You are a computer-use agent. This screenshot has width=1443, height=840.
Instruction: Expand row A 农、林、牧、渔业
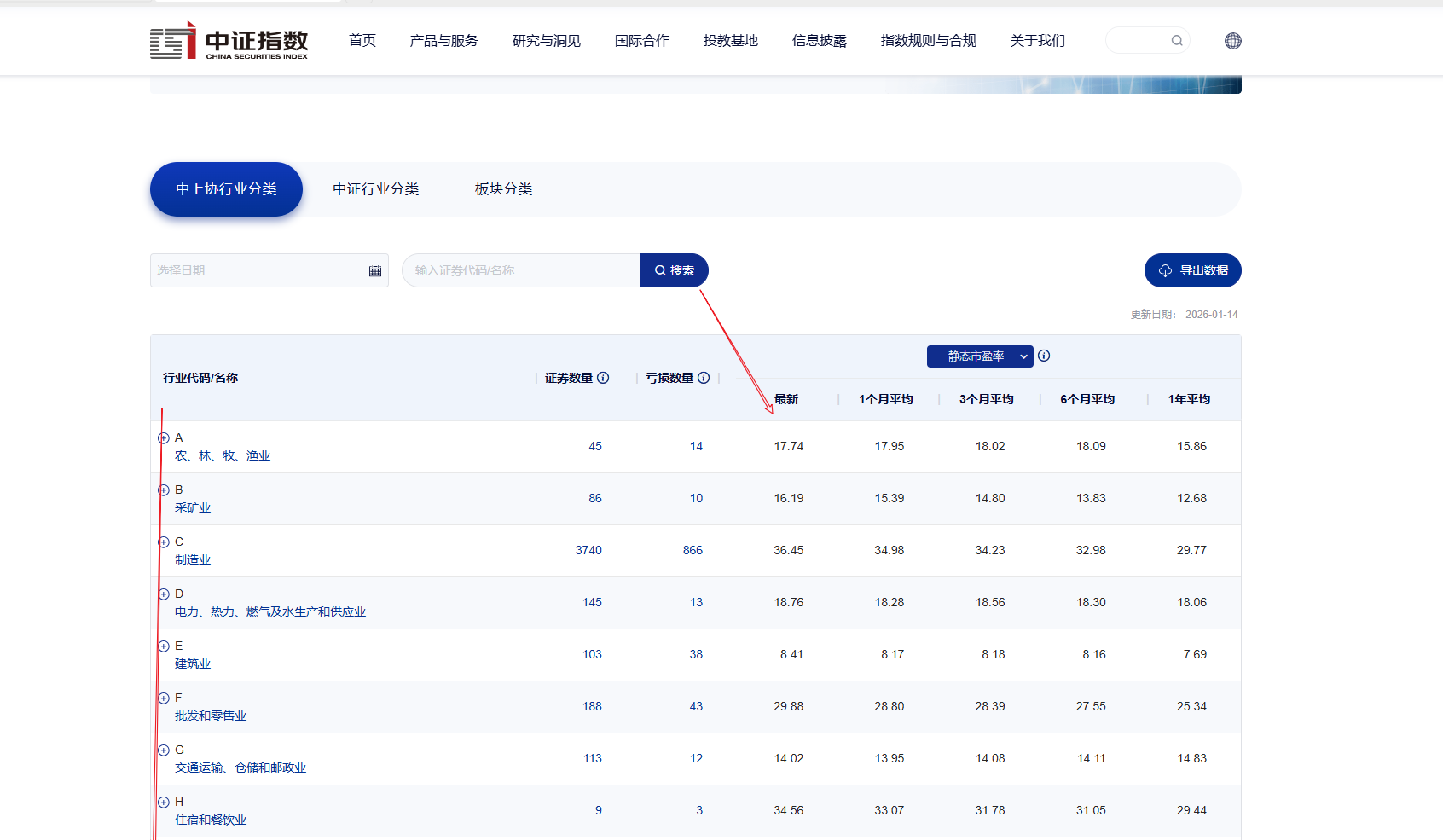pyautogui.click(x=164, y=438)
